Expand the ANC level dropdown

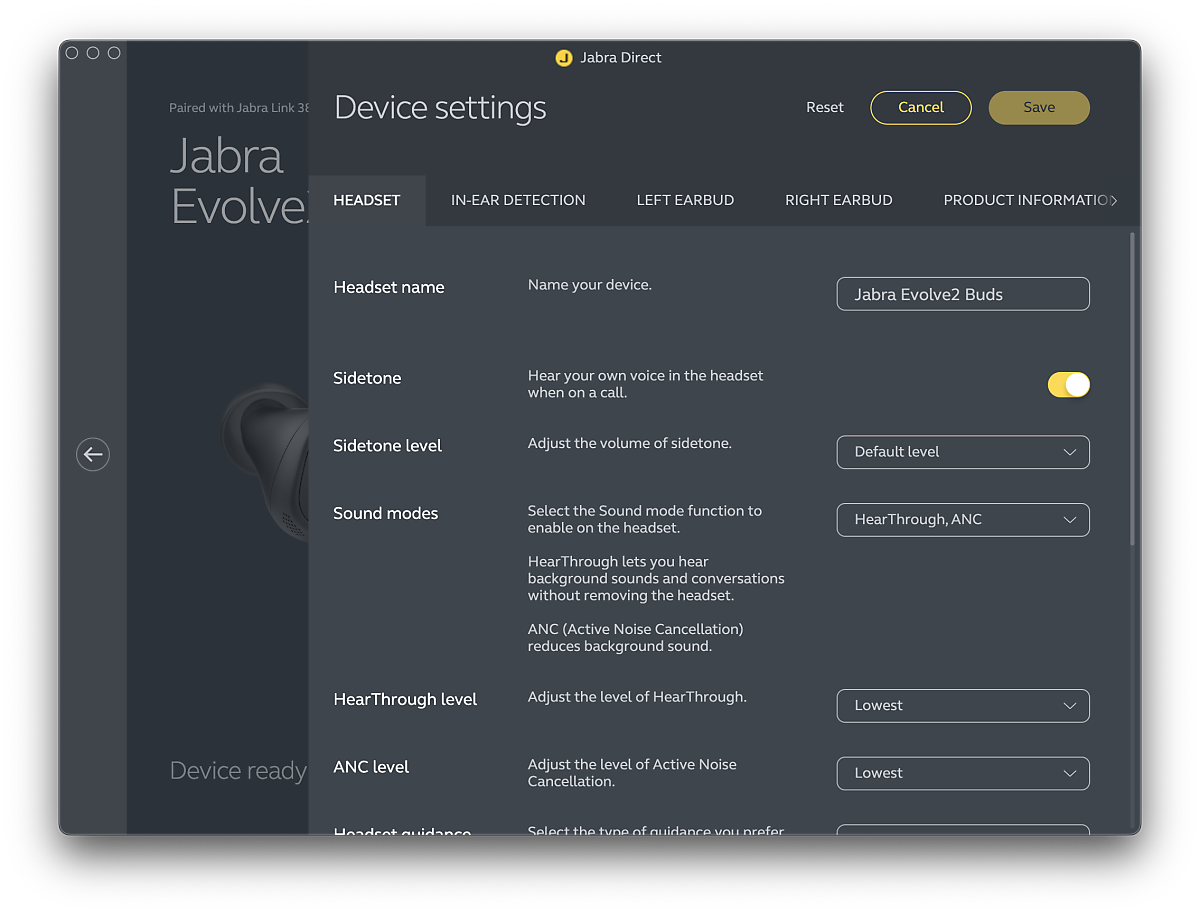tap(963, 773)
